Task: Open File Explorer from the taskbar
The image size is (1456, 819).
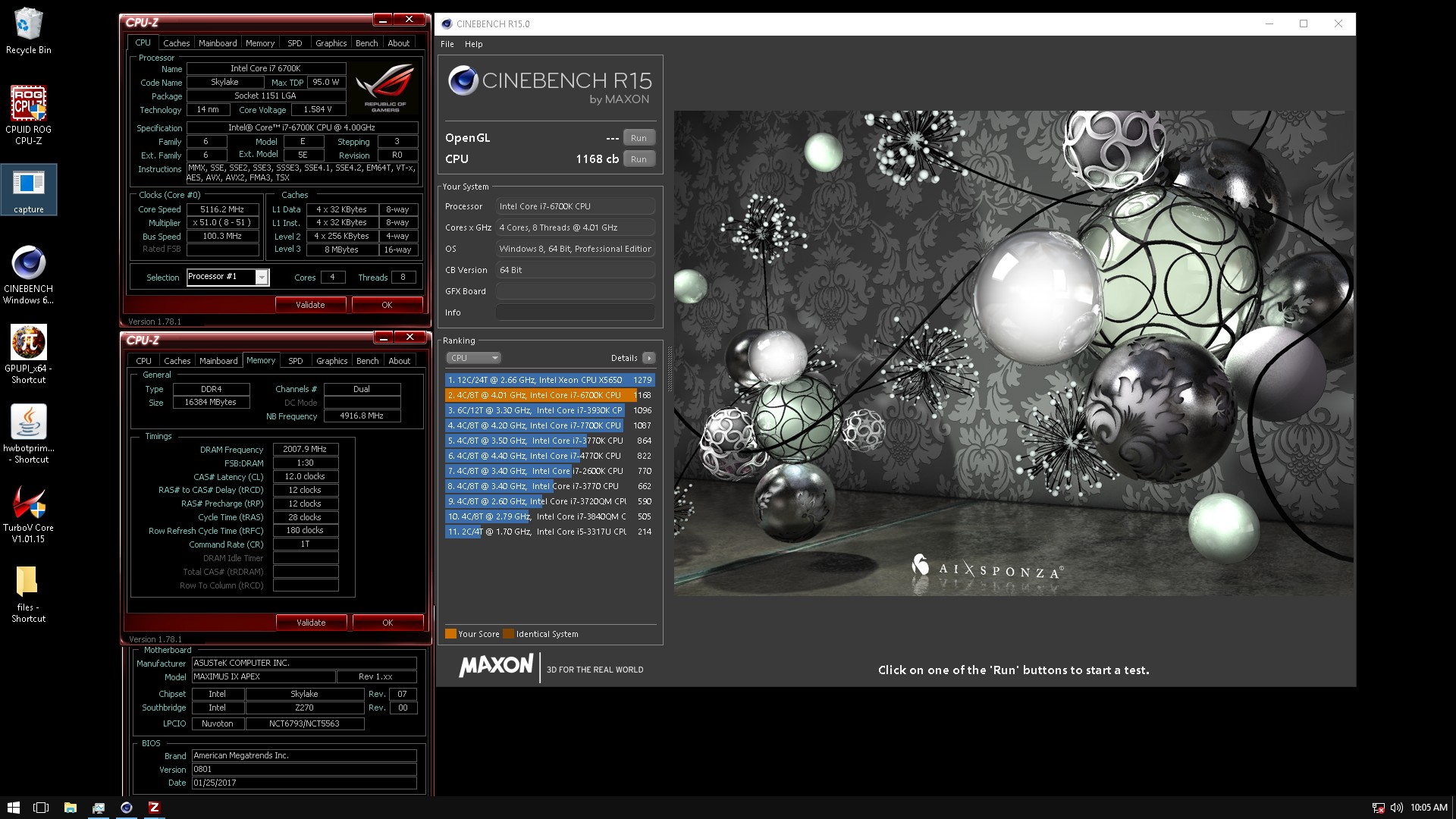Action: coord(70,808)
